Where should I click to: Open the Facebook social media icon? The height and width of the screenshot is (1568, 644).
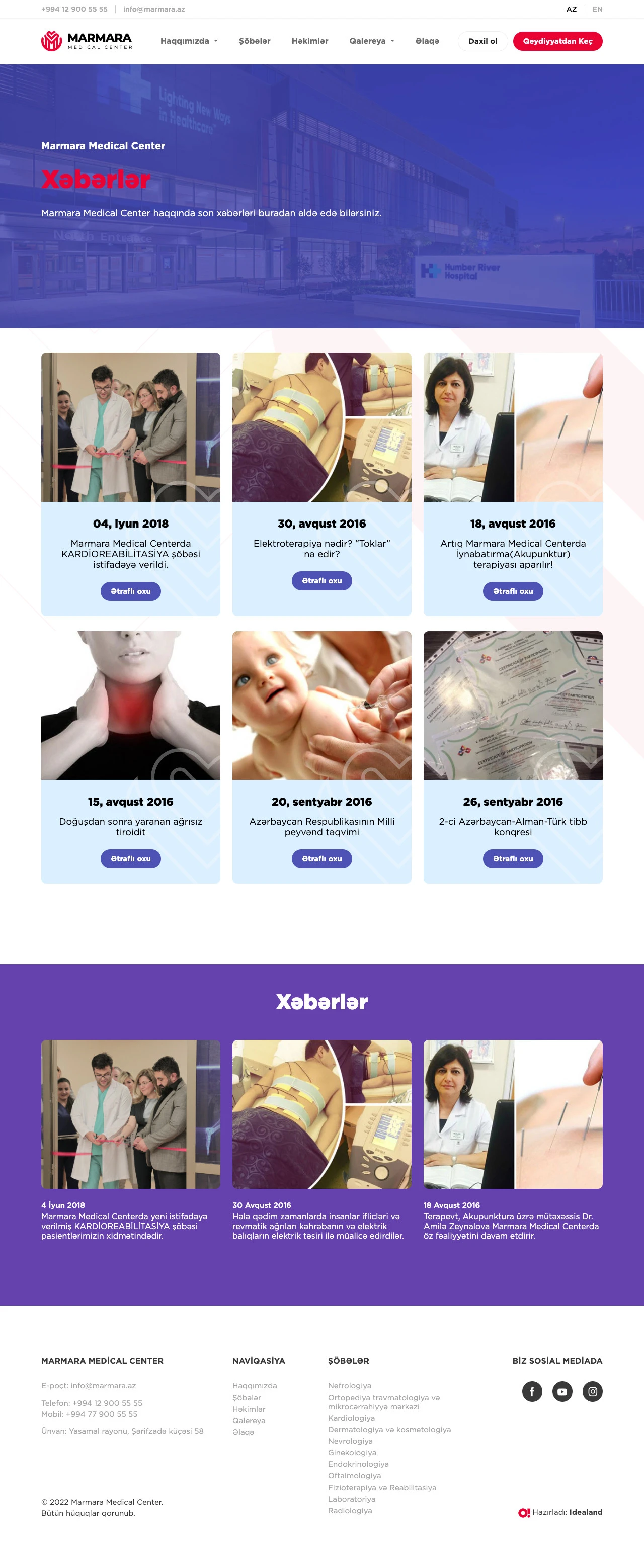532,1391
